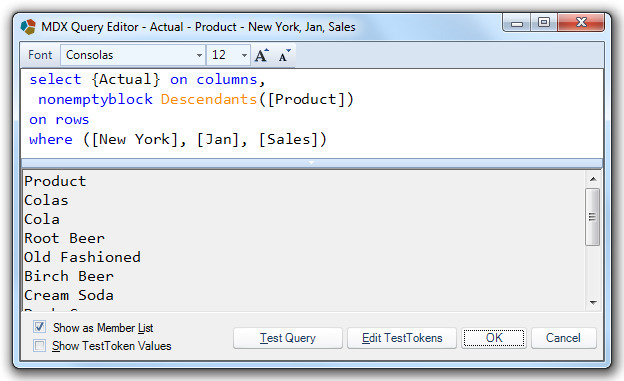The height and width of the screenshot is (381, 624).
Task: Maximize the MDX Query Editor window
Action: (544, 22)
